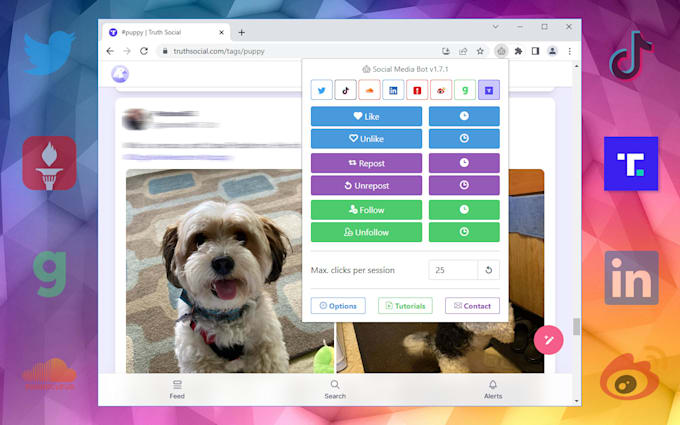680x425 pixels.
Task: Open the Chrome three-dot menu
Action: tap(569, 51)
